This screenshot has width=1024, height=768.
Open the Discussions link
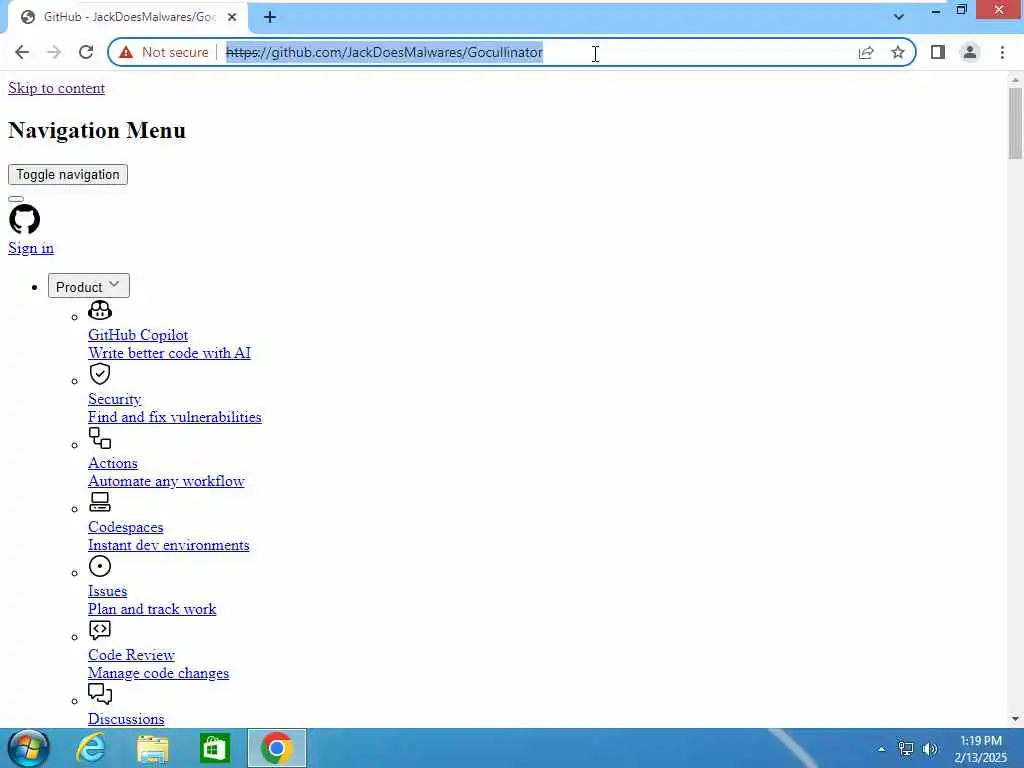126,719
